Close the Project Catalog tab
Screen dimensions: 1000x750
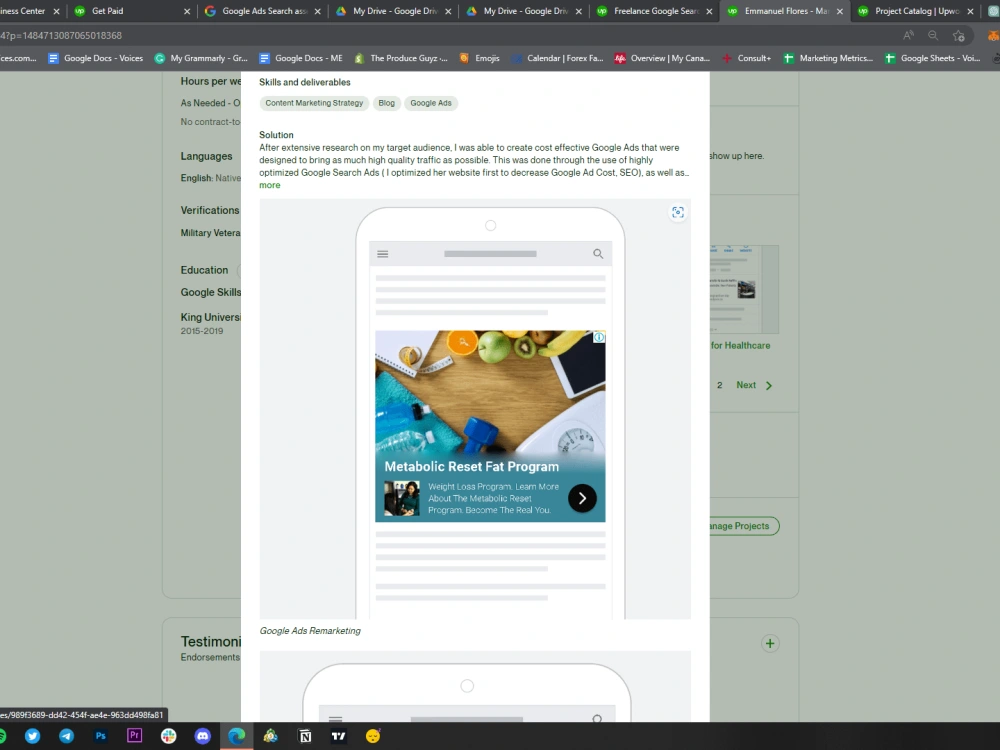(970, 11)
